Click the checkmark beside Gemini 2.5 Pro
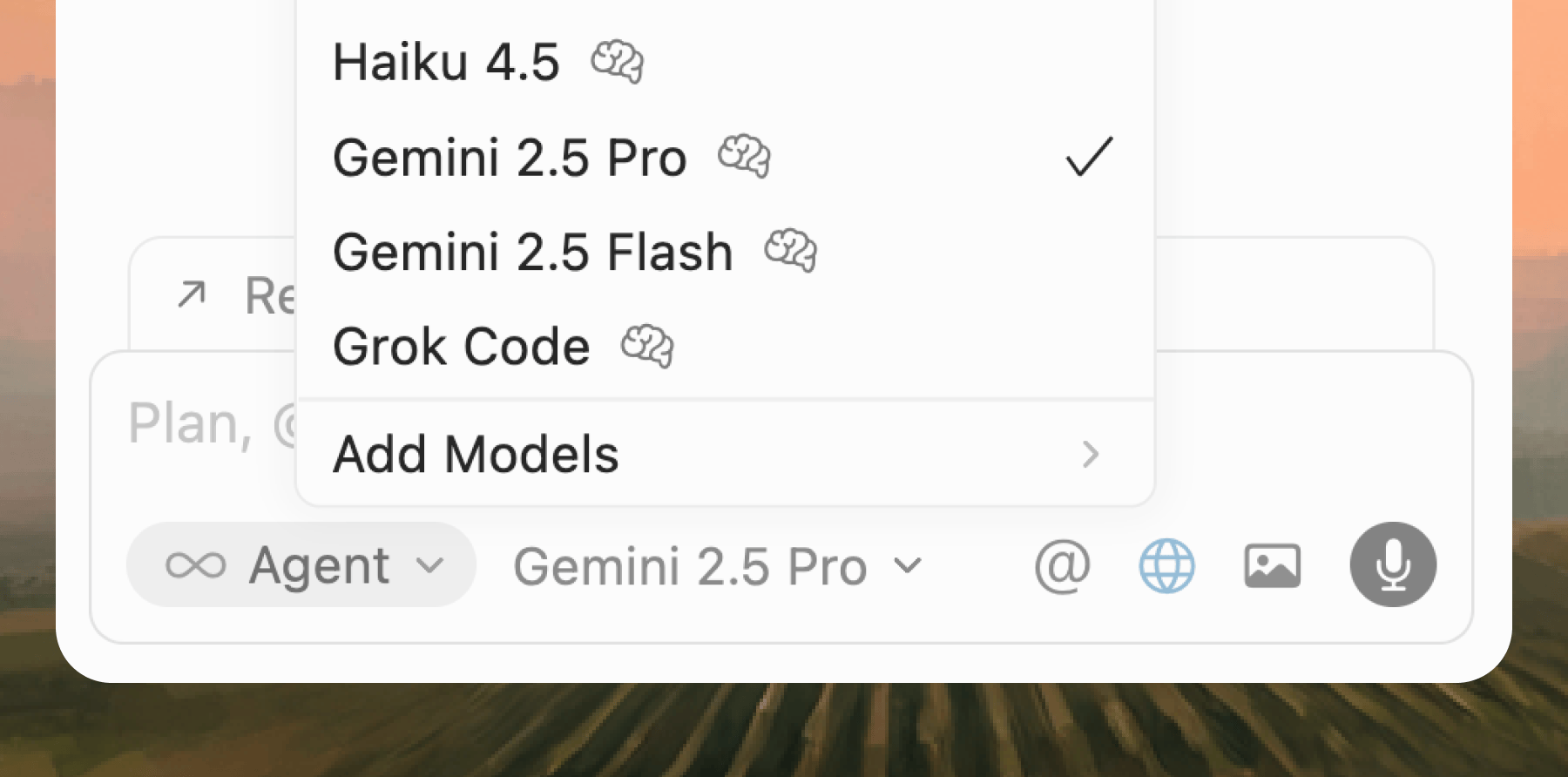The height and width of the screenshot is (777, 1568). coord(1089,158)
